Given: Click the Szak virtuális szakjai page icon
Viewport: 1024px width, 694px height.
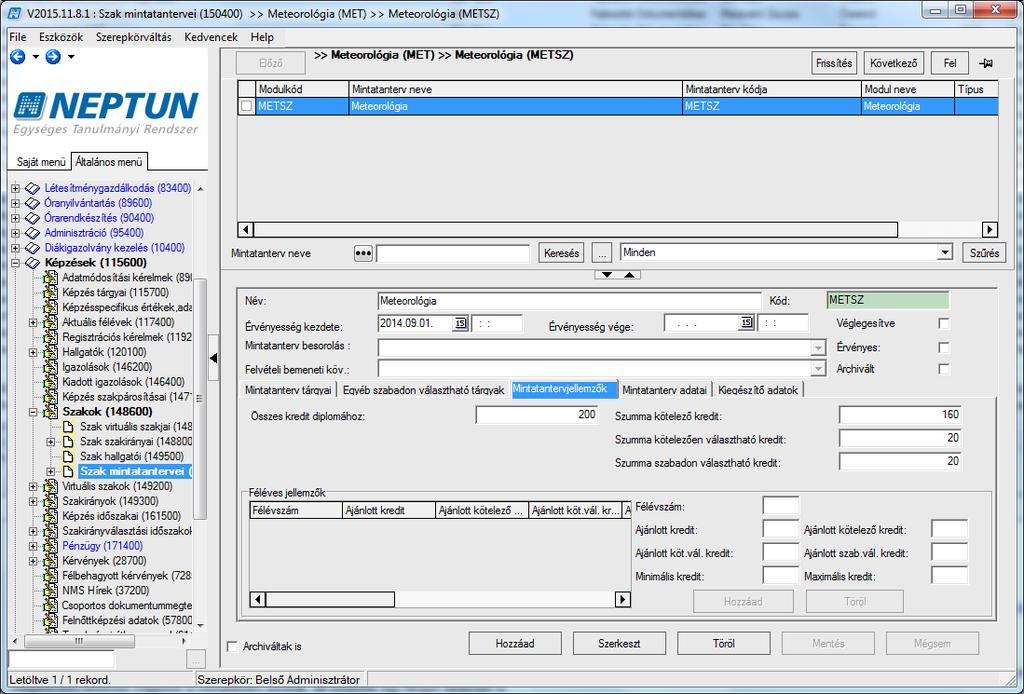Looking at the screenshot, I should tap(68, 427).
